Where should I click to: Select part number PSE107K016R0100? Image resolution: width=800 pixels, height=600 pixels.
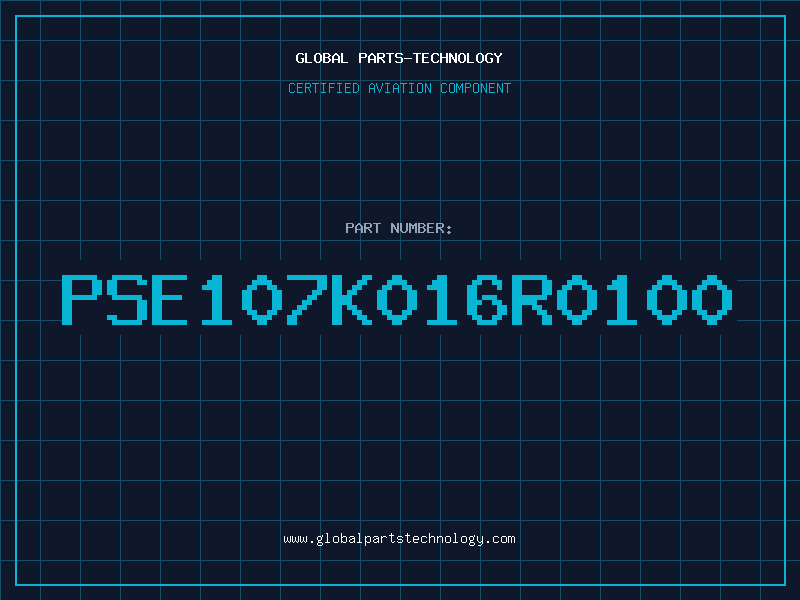click(x=397, y=299)
